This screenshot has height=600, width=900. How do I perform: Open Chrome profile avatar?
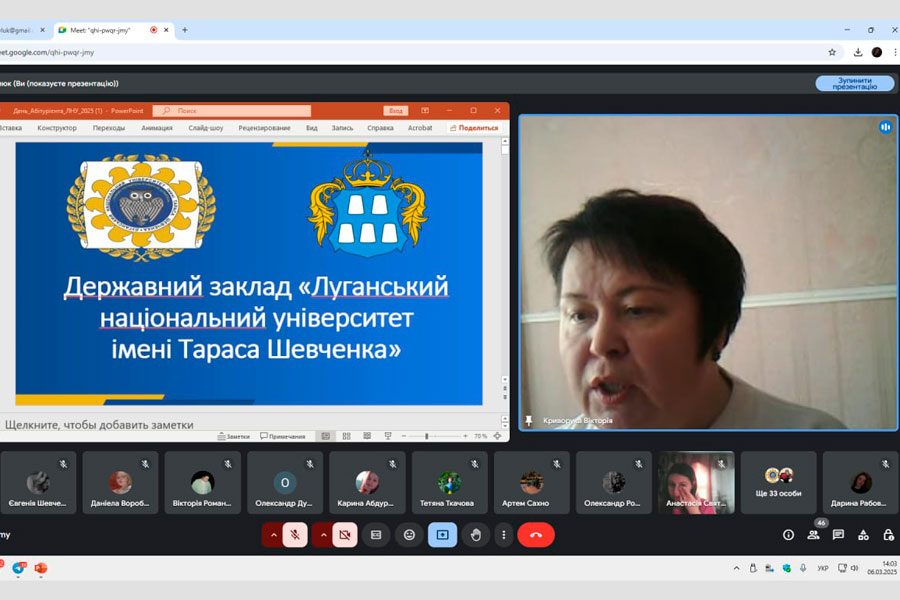coord(876,52)
